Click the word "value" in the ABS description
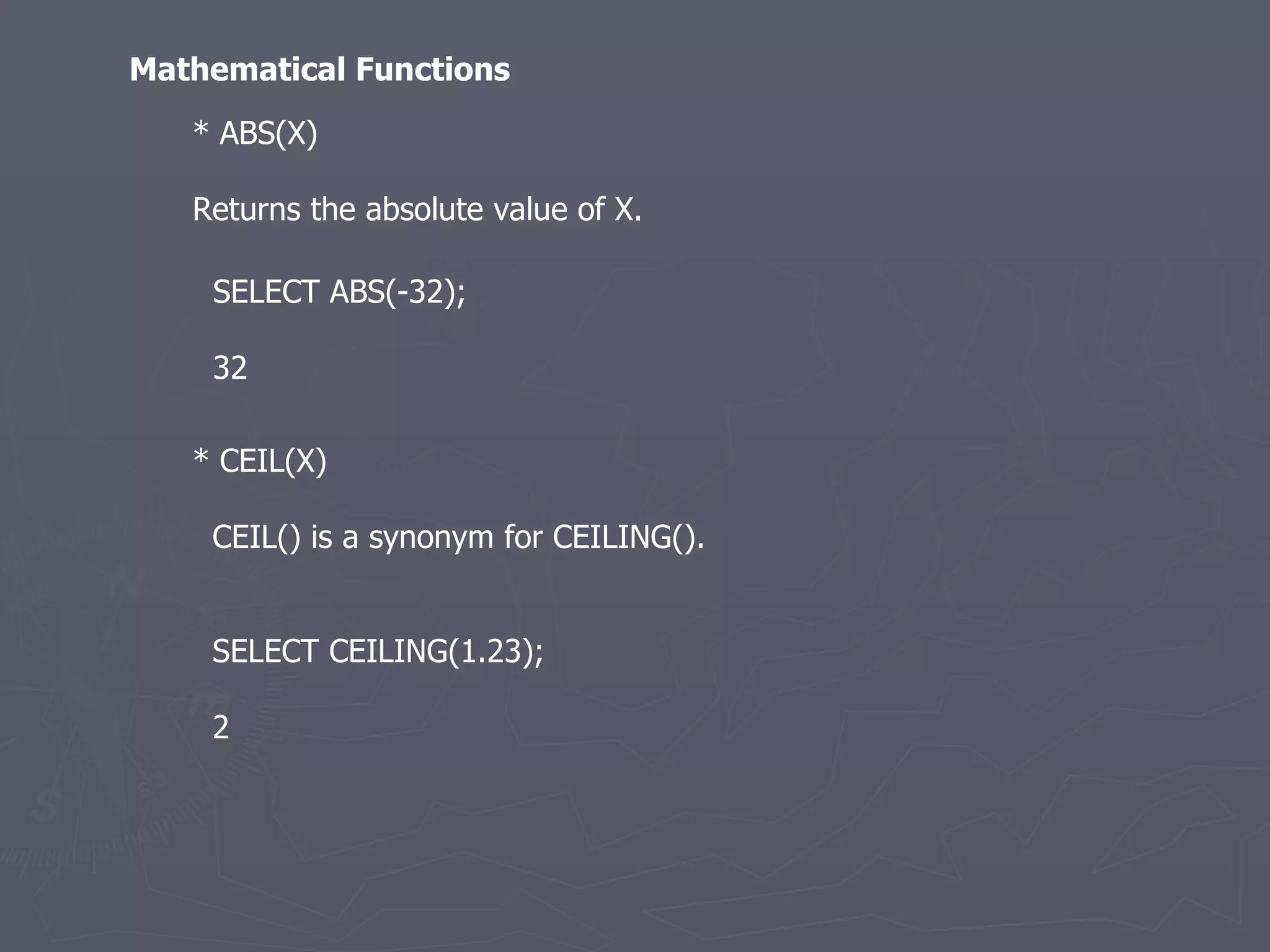Screen dimensions: 1270x952 point(530,209)
